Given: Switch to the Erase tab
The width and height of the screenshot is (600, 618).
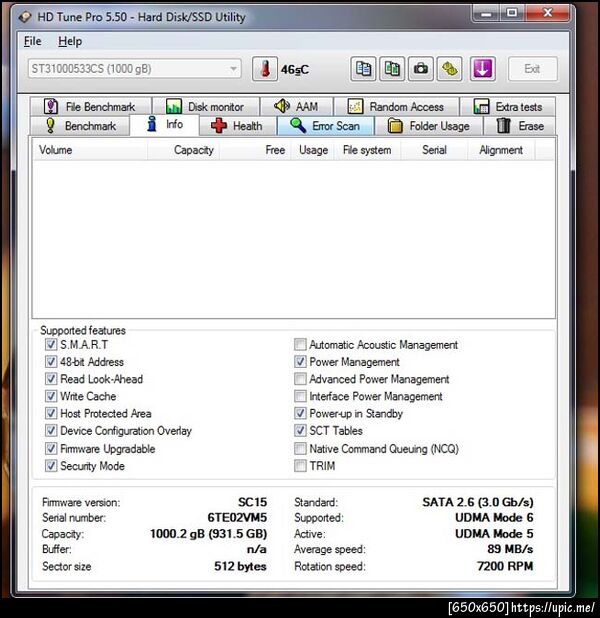Looking at the screenshot, I should coord(520,126).
